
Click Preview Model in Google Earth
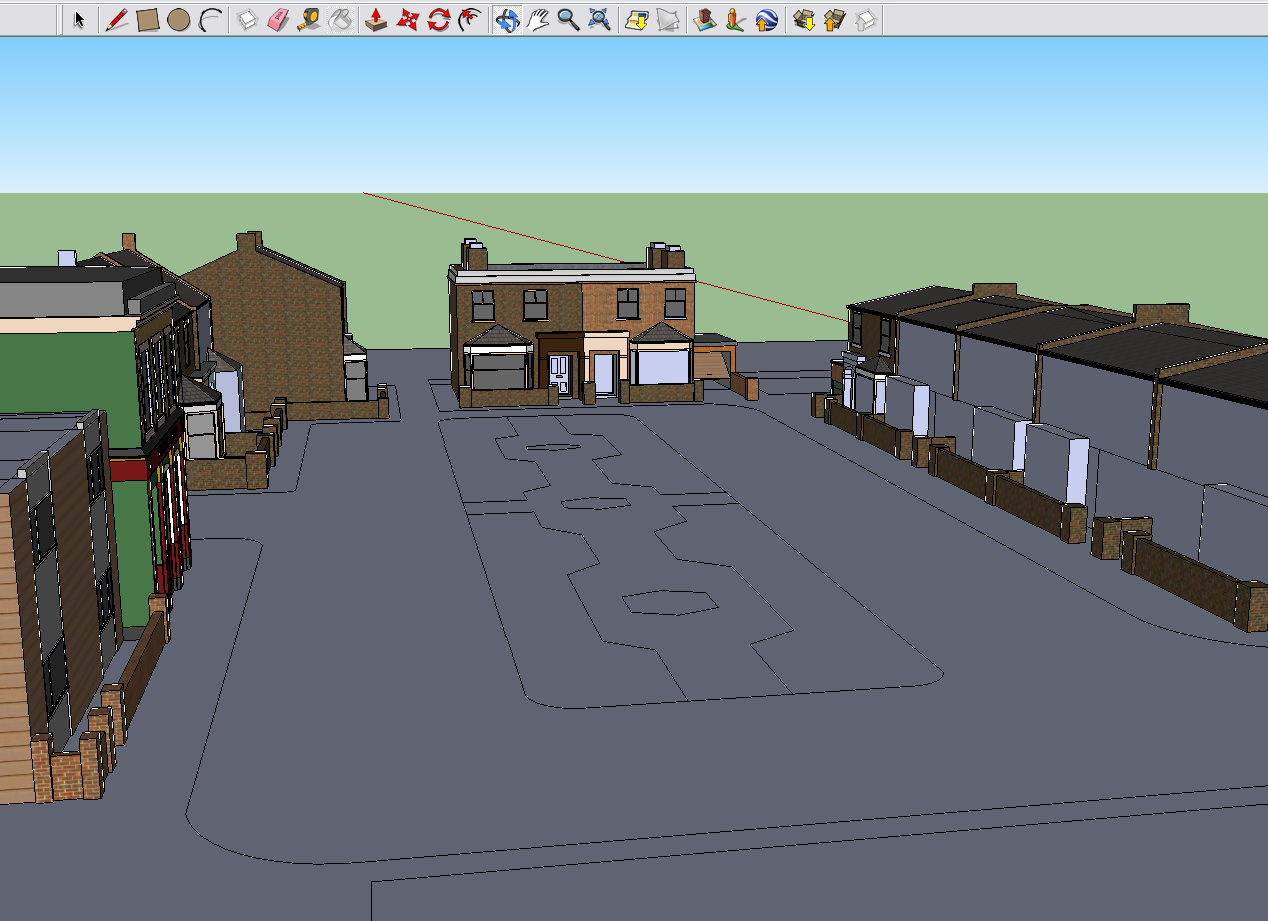(x=766, y=19)
